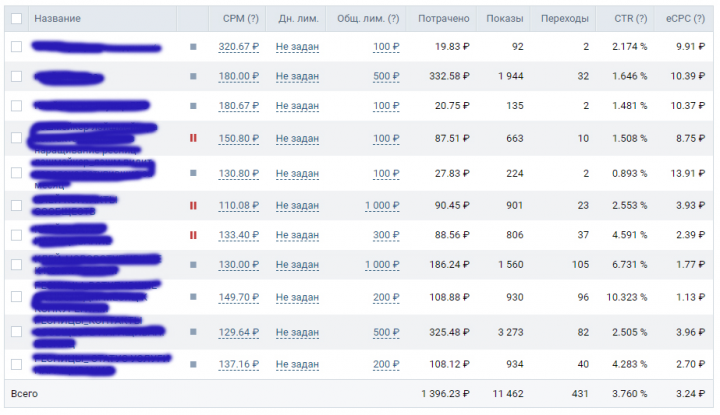Edit the 500 ₽ total limit in the 180.00 ₽ row
This screenshot has width=720, height=415.
tap(386, 76)
